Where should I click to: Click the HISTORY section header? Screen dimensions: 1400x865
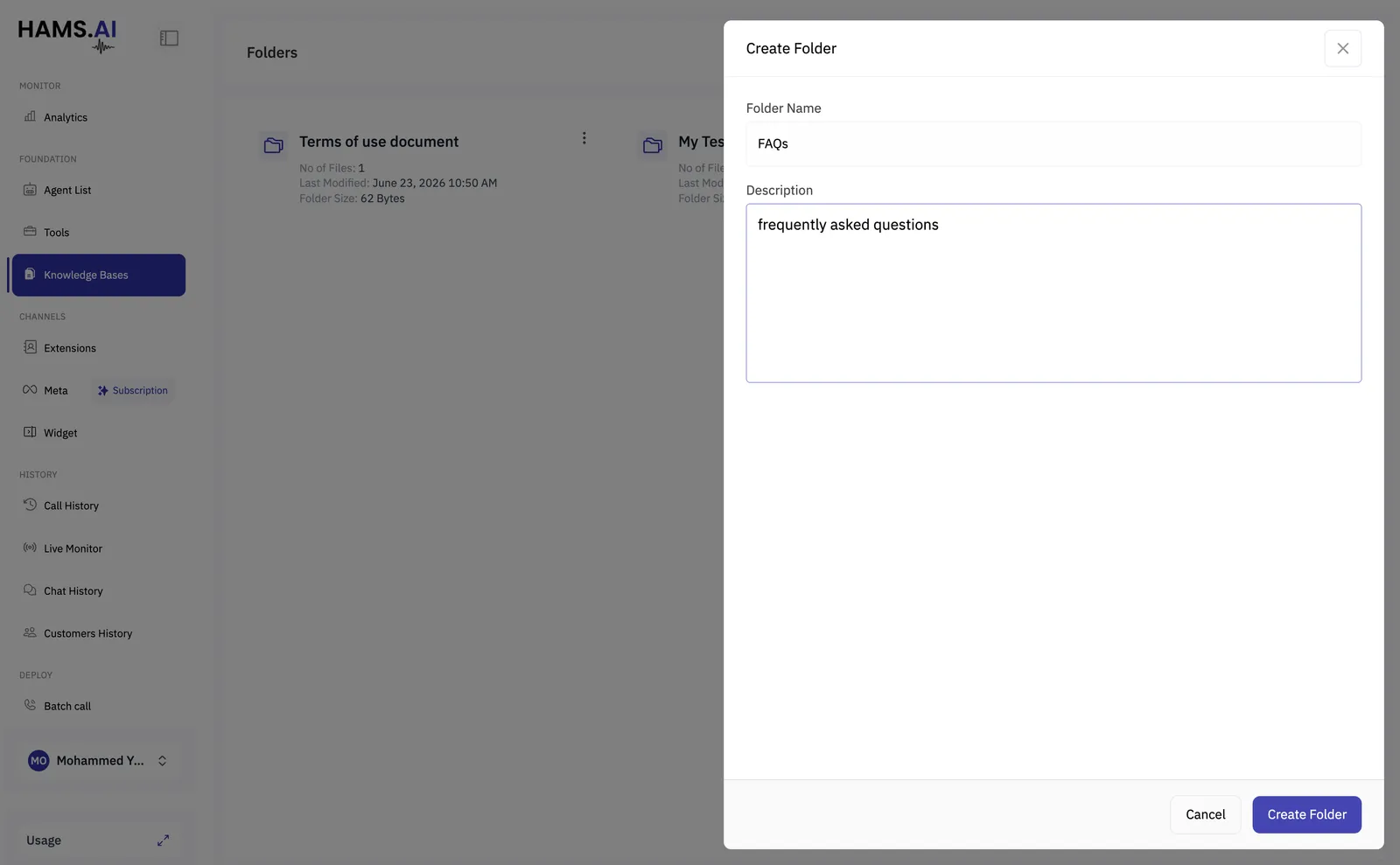click(x=38, y=475)
